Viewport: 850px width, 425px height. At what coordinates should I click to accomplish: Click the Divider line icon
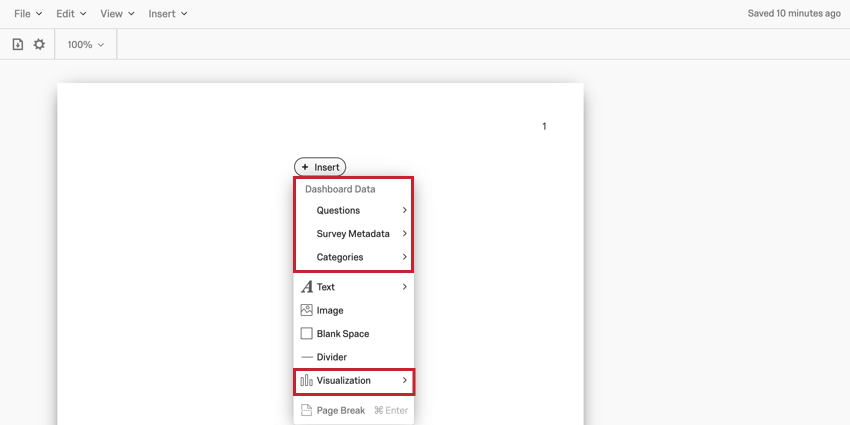(x=307, y=357)
